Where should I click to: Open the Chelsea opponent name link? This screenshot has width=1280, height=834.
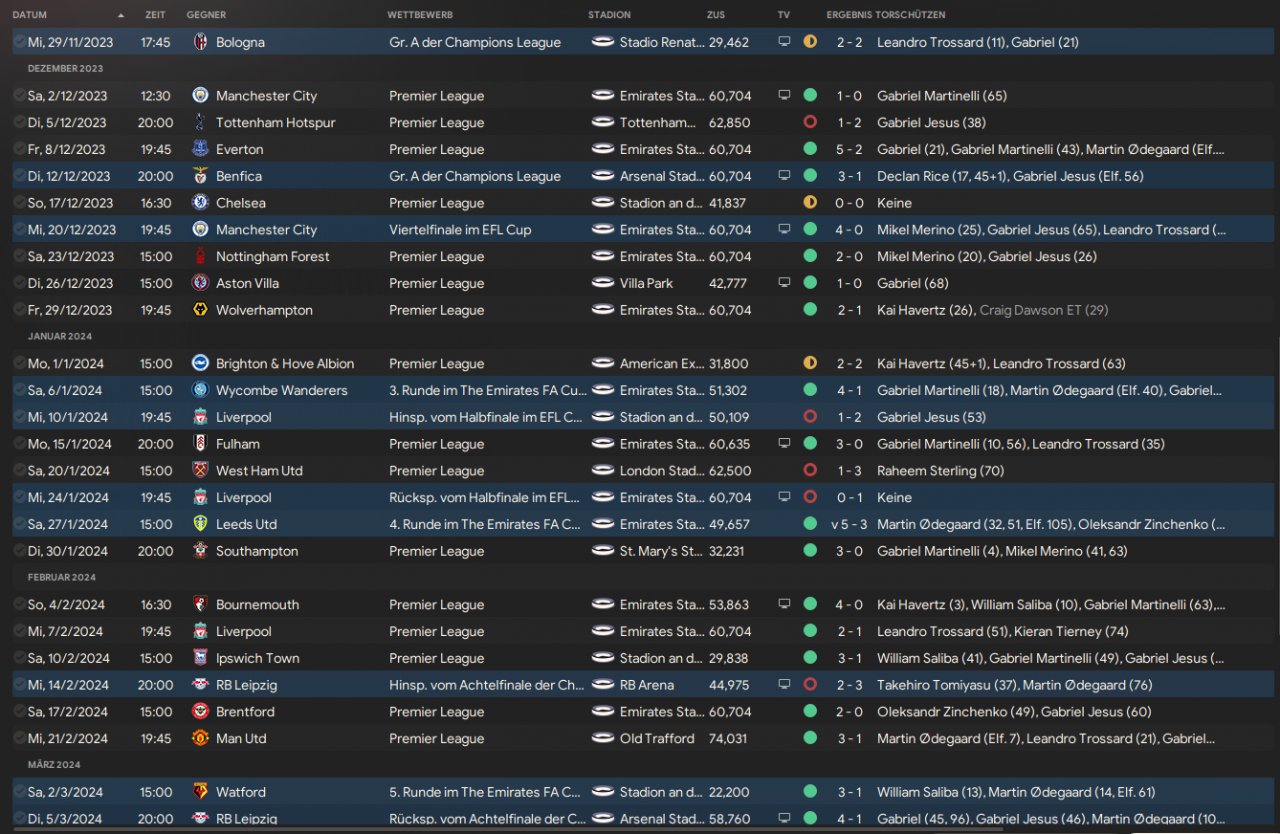241,202
